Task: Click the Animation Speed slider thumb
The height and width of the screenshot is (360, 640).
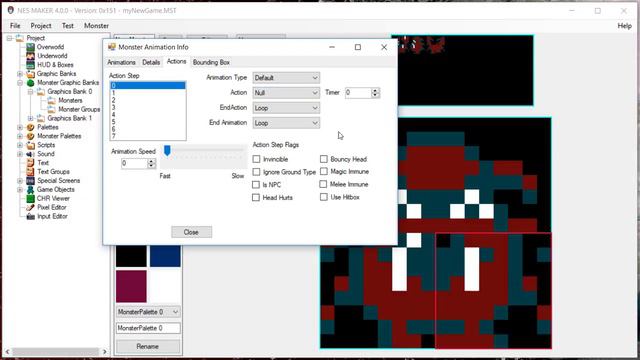Action: [167, 151]
